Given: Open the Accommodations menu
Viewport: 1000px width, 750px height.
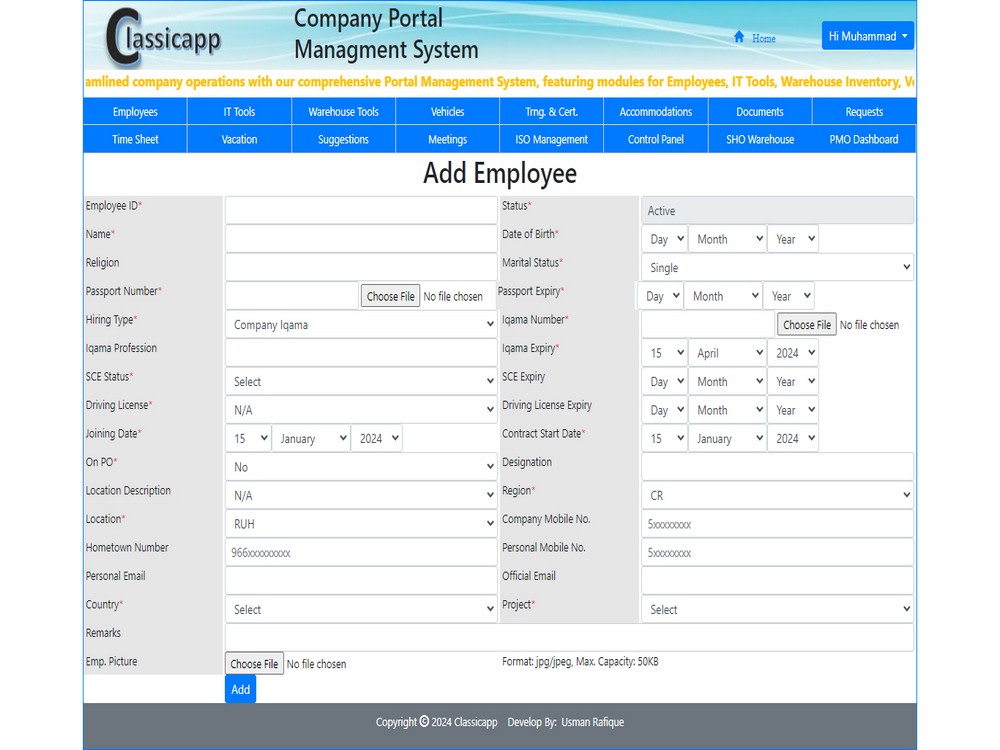Looking at the screenshot, I should click(656, 112).
